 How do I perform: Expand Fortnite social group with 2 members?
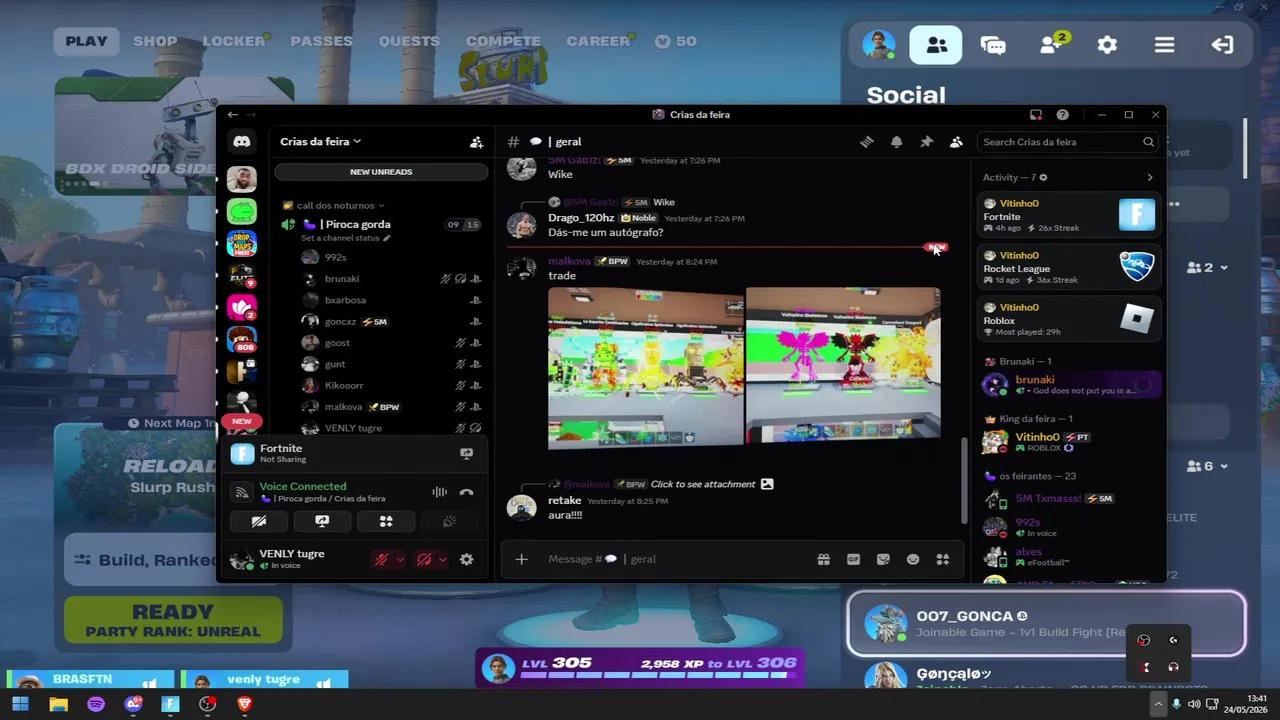click(1207, 268)
